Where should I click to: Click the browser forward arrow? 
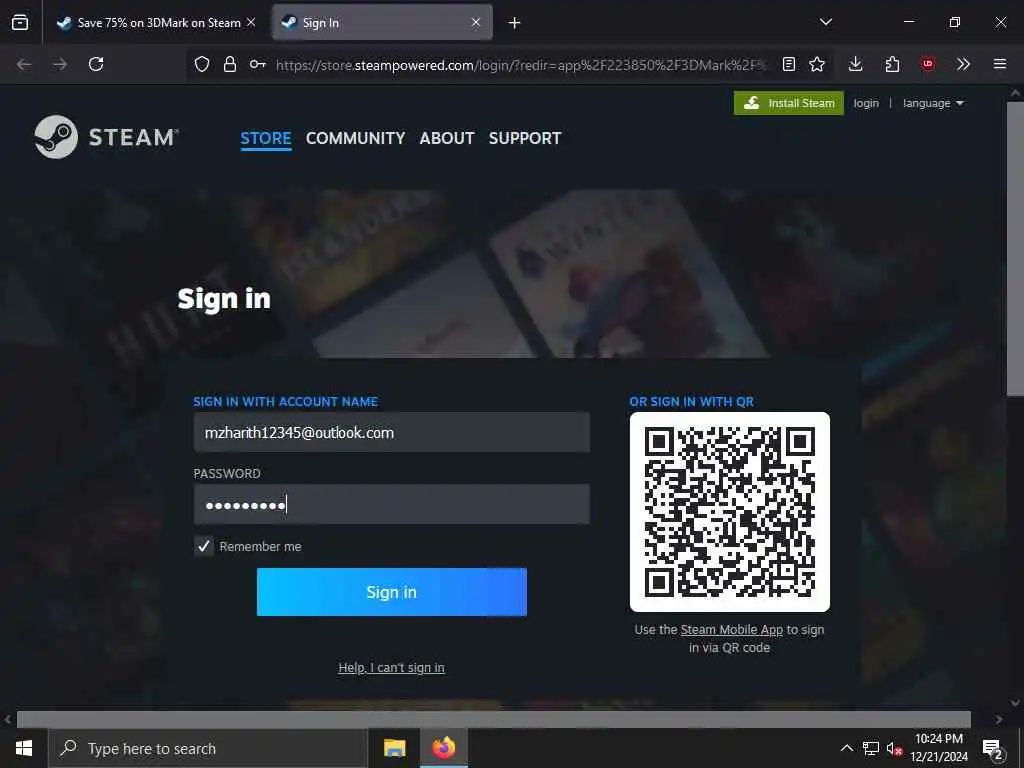point(60,64)
